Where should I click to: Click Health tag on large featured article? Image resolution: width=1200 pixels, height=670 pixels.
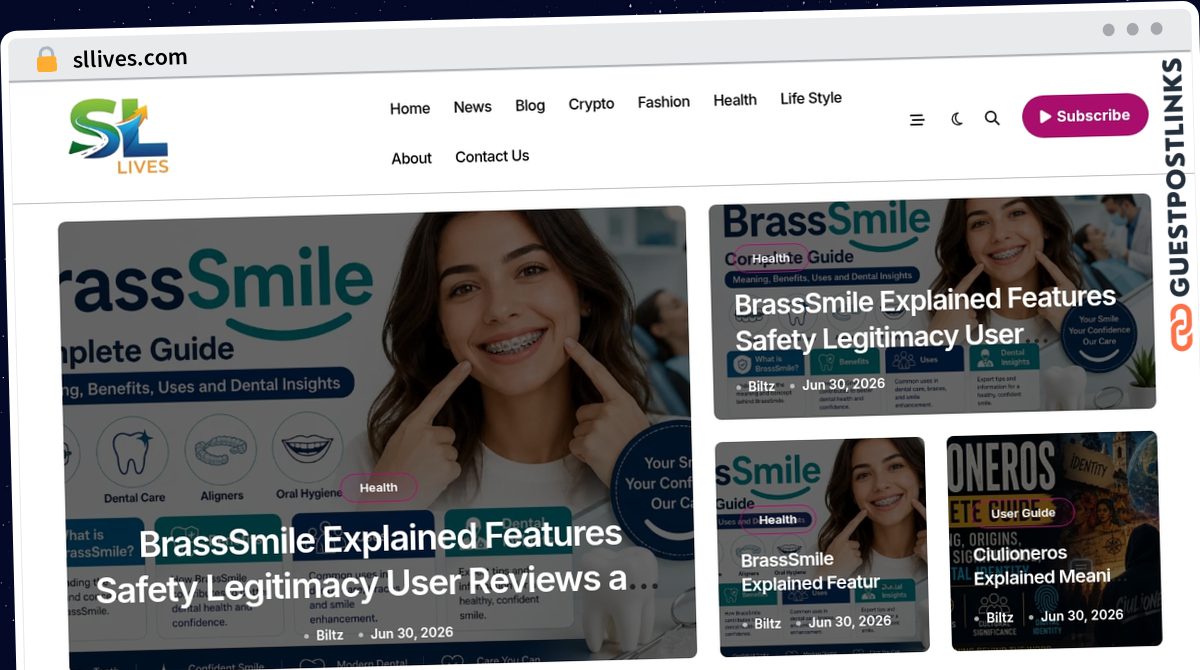378,487
